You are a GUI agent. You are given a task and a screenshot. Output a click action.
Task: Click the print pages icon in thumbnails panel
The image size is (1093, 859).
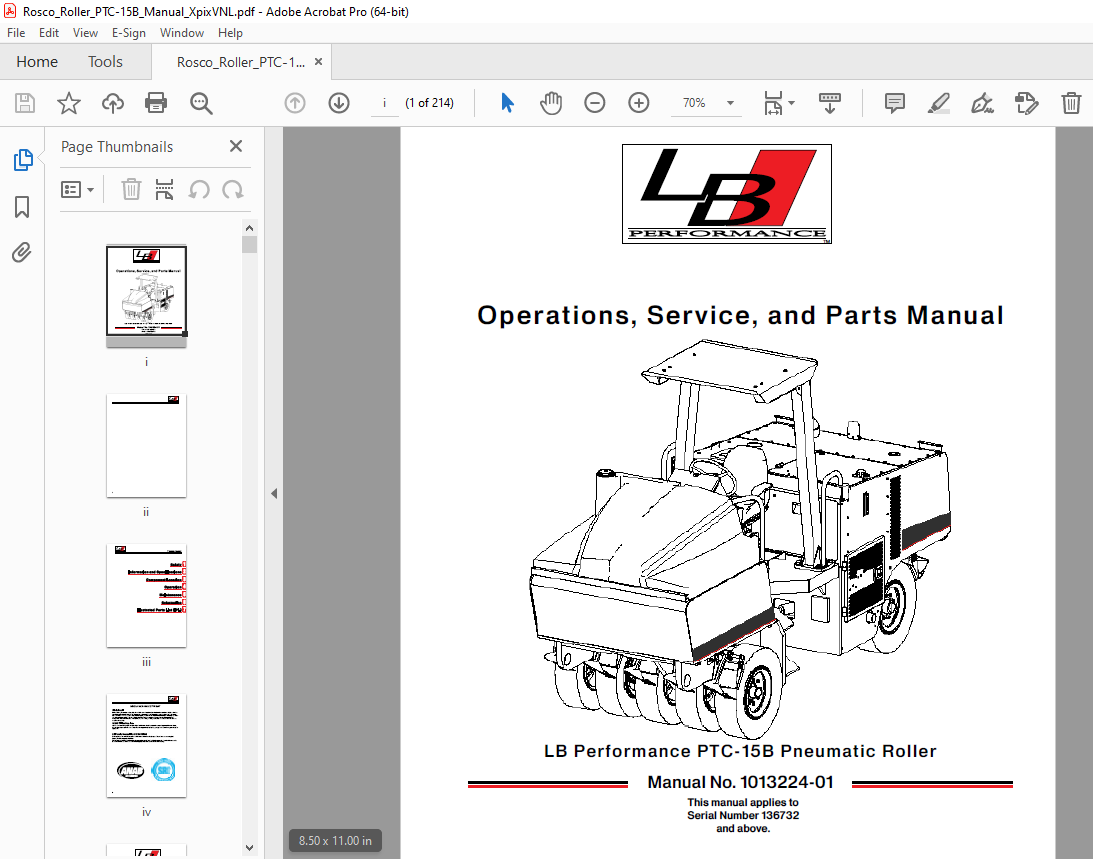click(165, 190)
